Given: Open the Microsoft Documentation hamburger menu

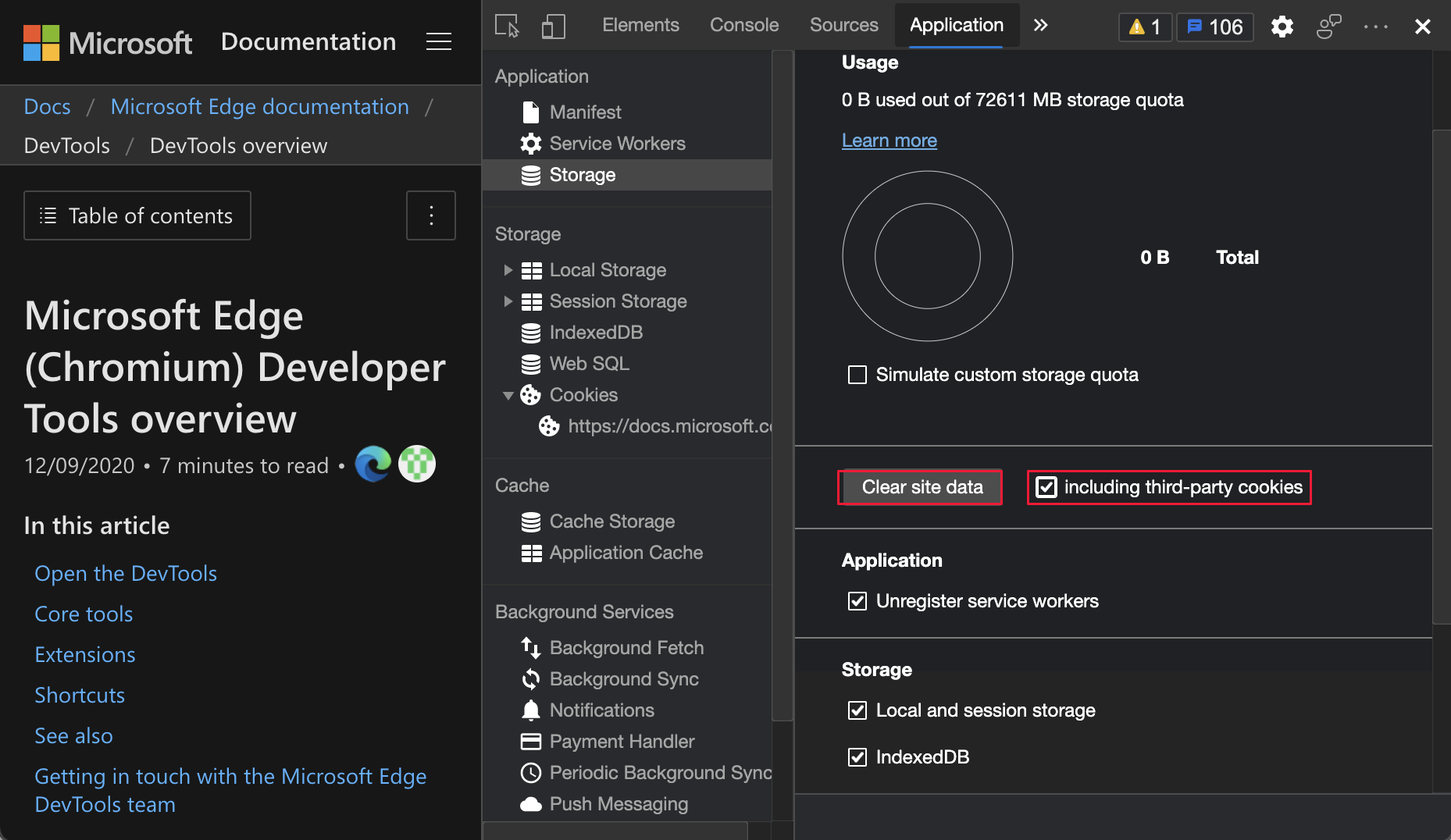Looking at the screenshot, I should click(439, 41).
